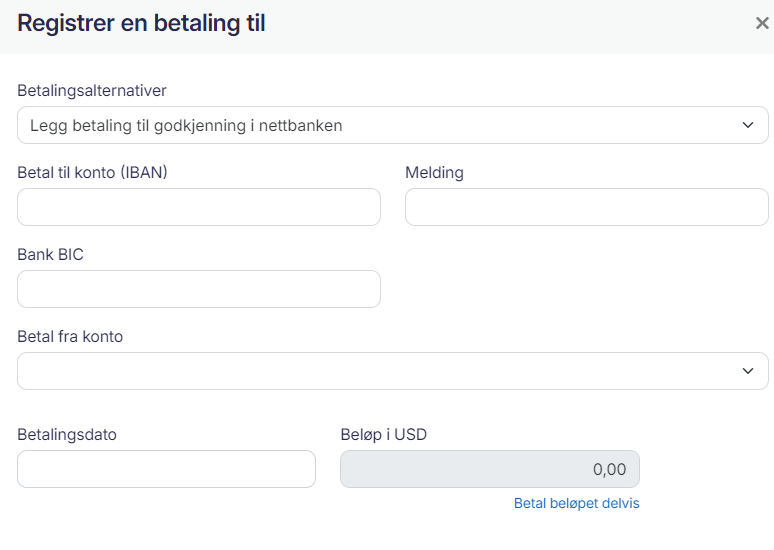This screenshot has width=774, height=550.
Task: Click the Betal til konto (IBAN) label
Action: (x=92, y=173)
